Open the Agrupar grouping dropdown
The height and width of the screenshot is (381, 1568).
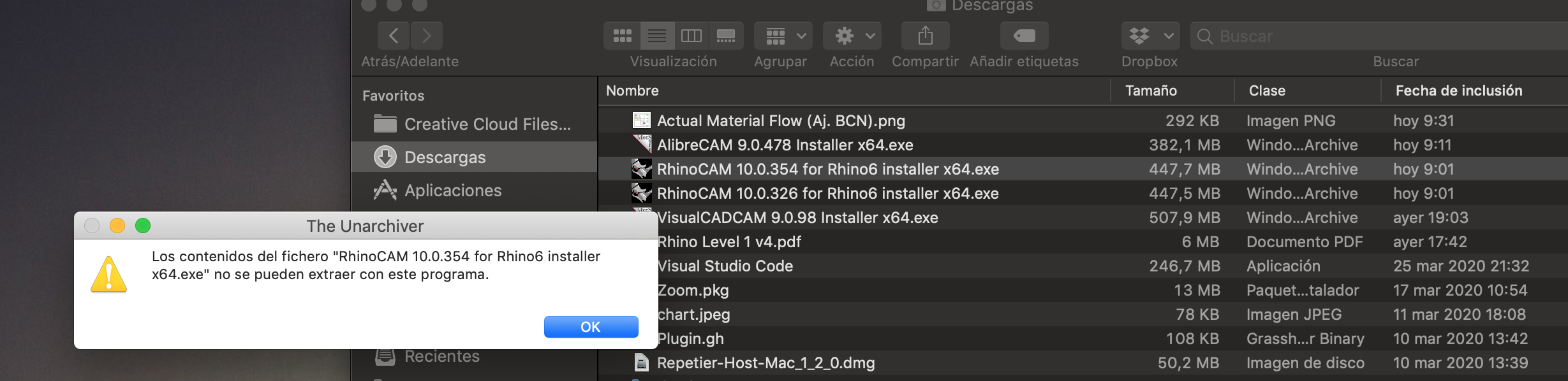click(783, 36)
